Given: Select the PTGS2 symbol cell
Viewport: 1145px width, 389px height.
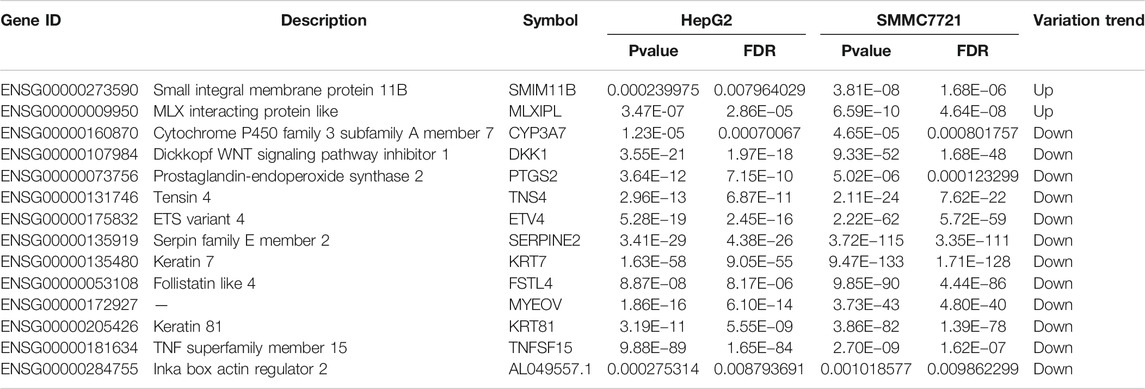Looking at the screenshot, I should point(530,176).
